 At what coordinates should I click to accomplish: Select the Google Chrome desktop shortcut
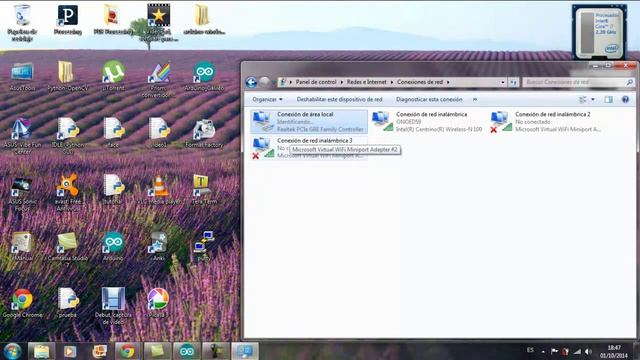(22, 303)
